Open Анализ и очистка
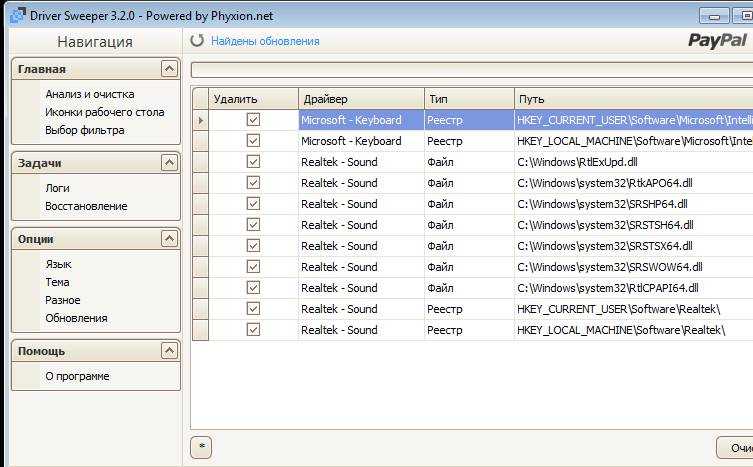 tap(90, 94)
